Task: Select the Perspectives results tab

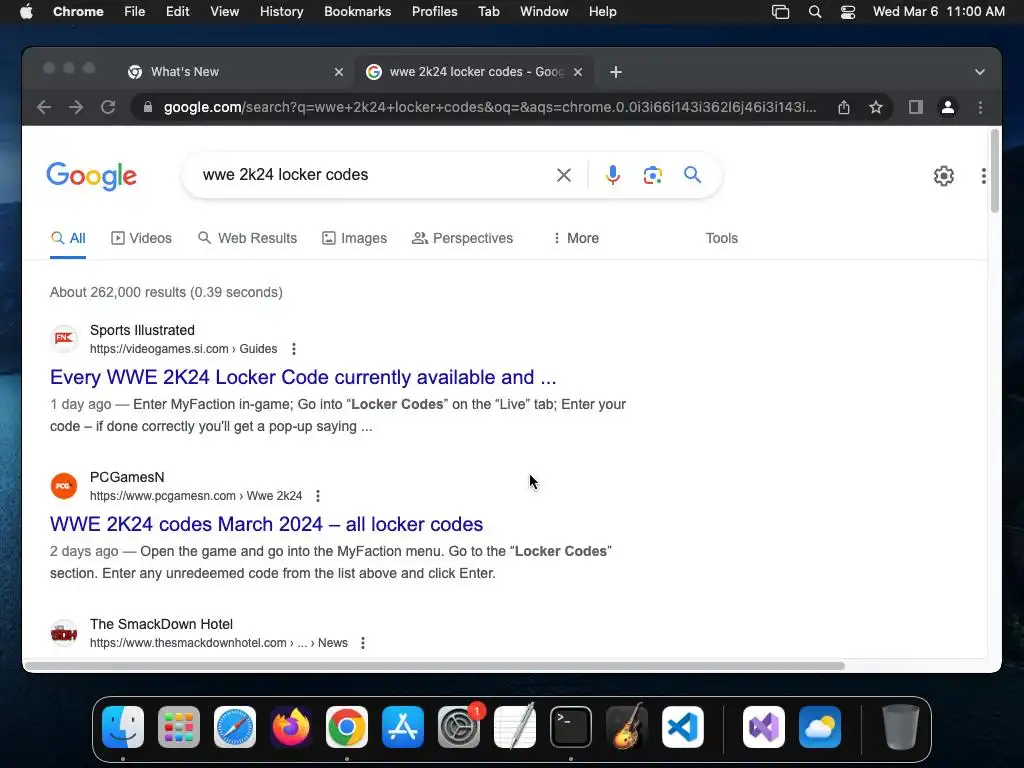Action: (462, 238)
